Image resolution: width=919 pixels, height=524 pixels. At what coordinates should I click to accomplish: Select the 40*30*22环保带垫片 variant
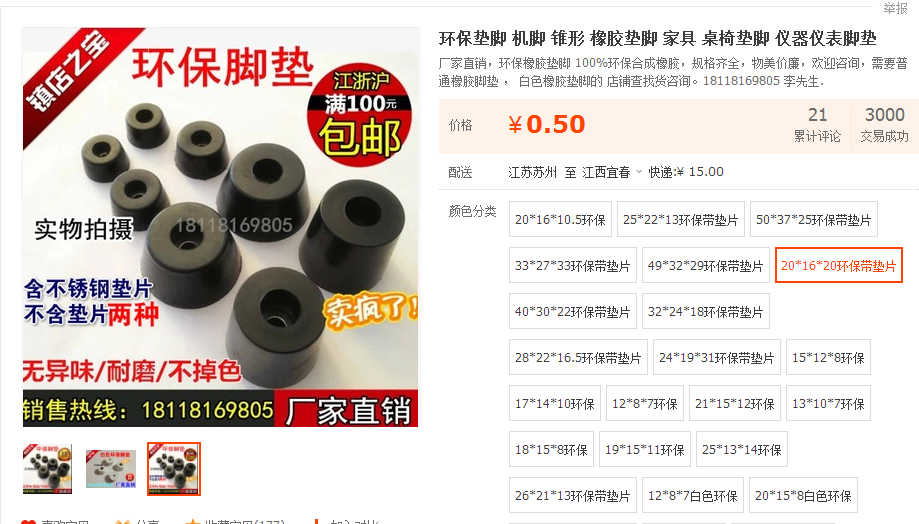tap(573, 311)
